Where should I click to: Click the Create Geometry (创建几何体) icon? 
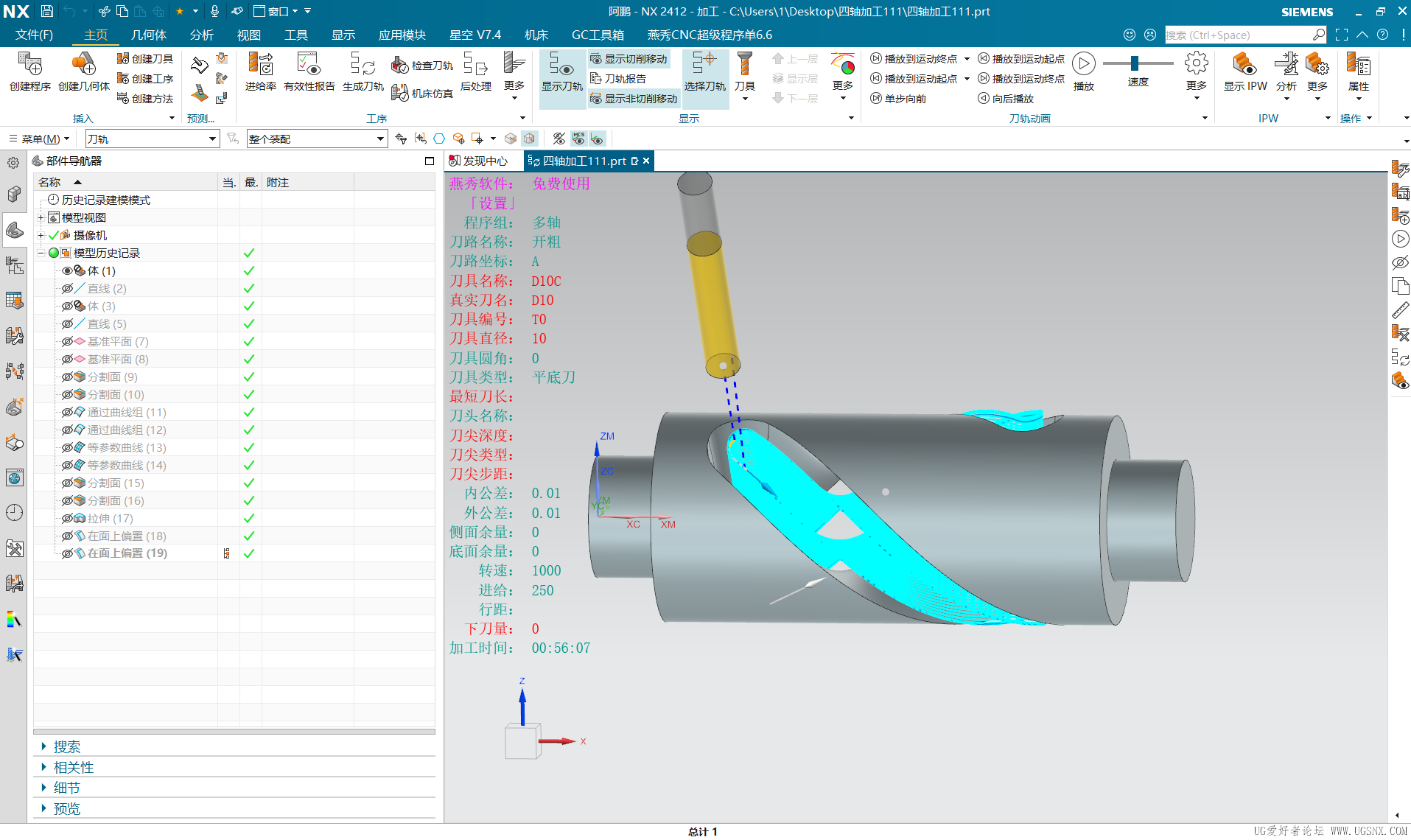point(84,66)
